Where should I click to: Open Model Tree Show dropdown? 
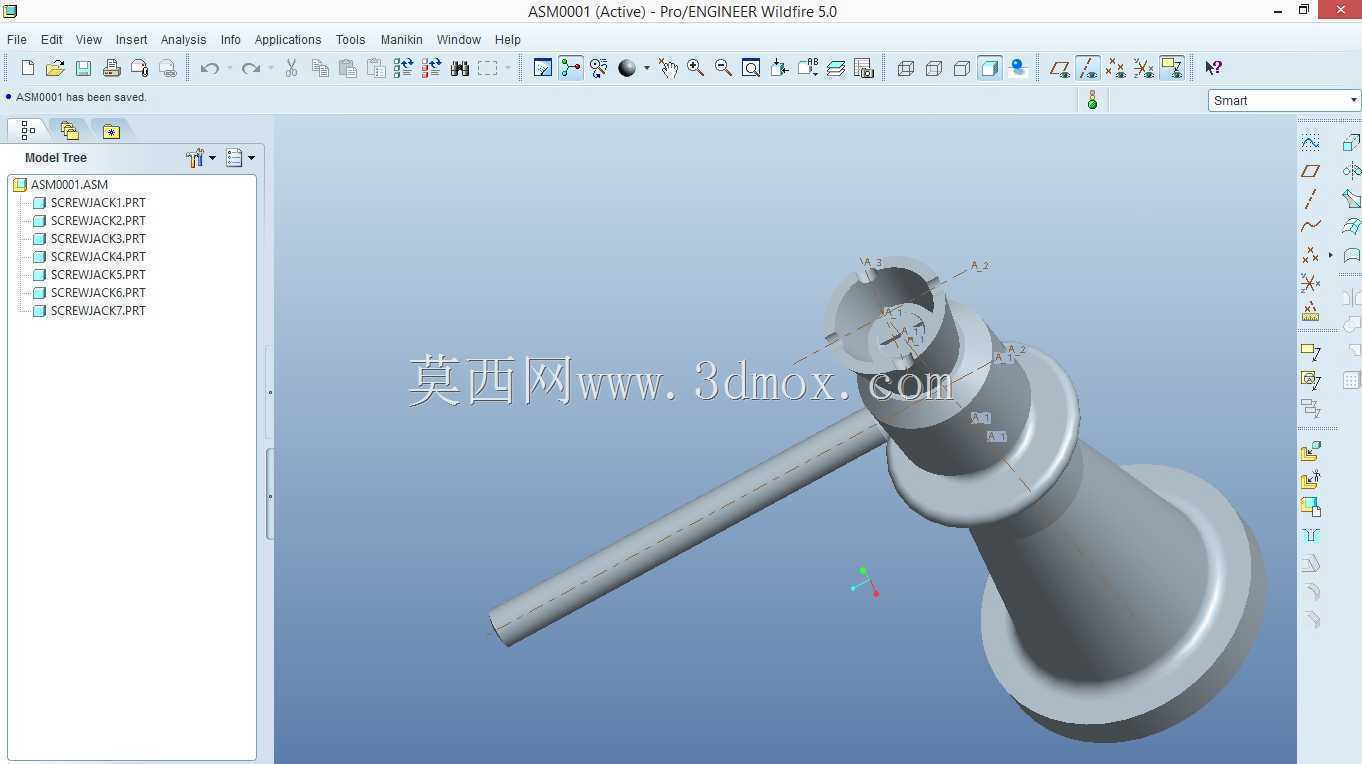tap(240, 158)
